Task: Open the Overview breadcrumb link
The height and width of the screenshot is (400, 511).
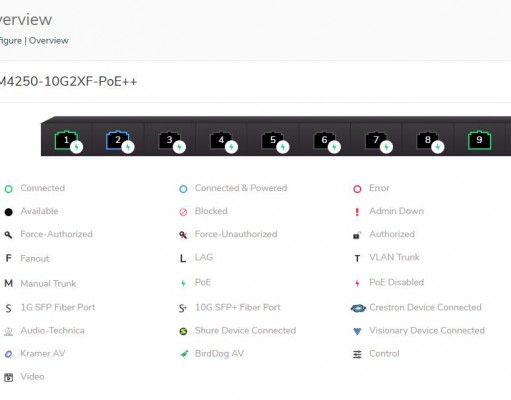Action: tap(49, 41)
